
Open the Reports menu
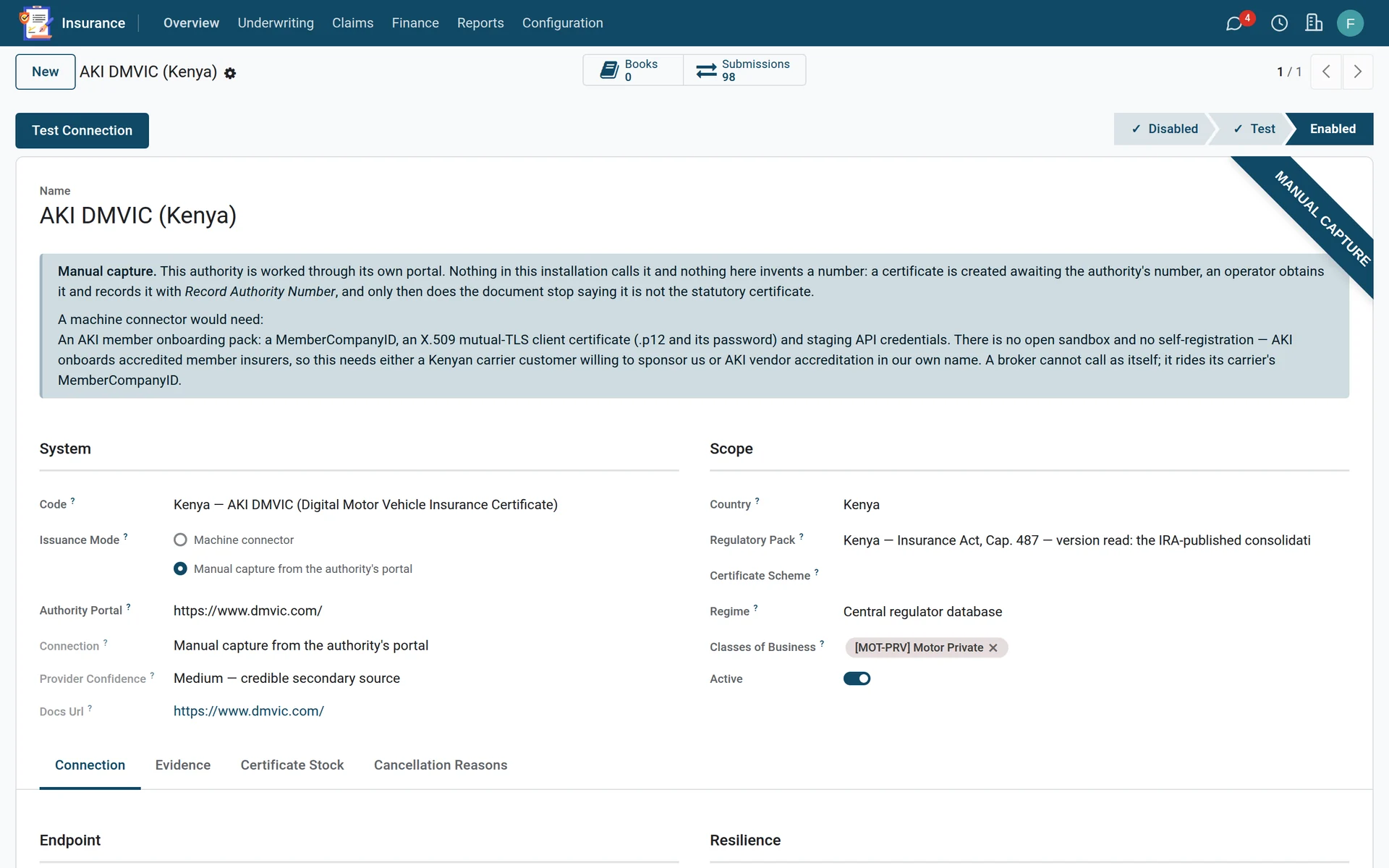tap(480, 23)
